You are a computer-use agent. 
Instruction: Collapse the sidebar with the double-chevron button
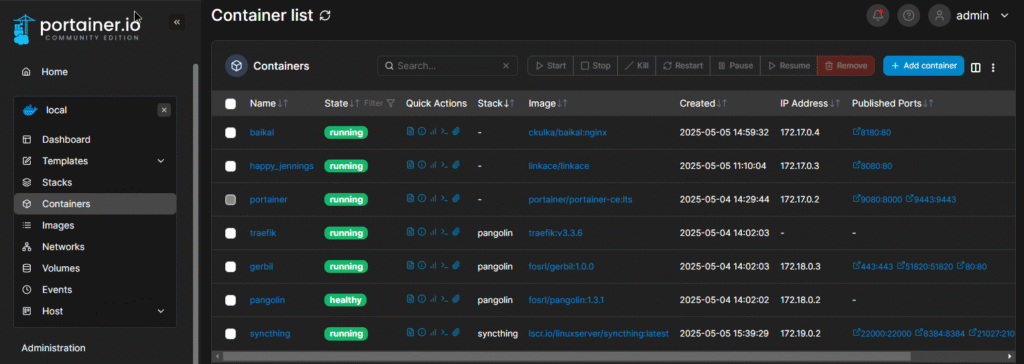click(177, 22)
